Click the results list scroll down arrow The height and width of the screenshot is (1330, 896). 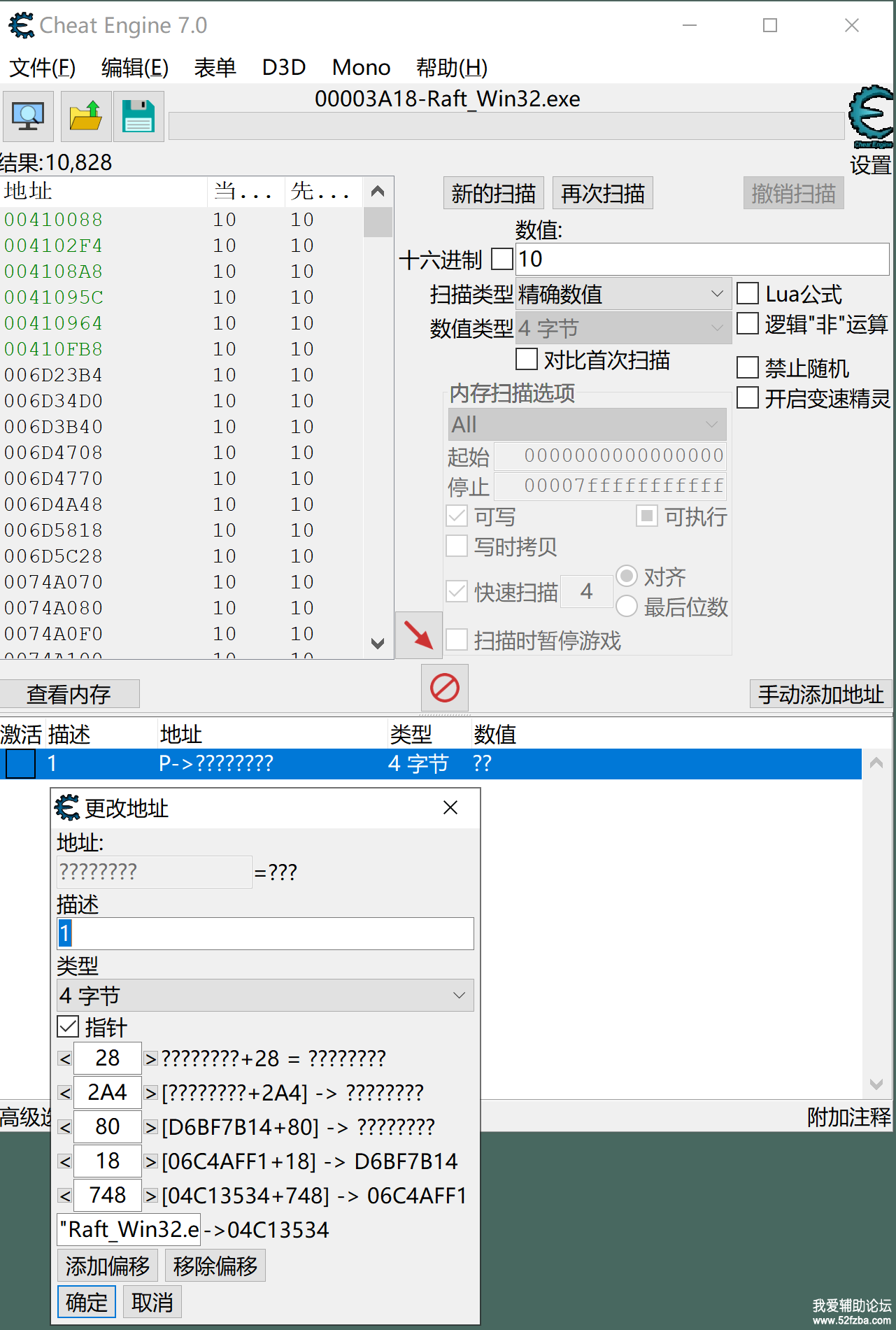378,644
